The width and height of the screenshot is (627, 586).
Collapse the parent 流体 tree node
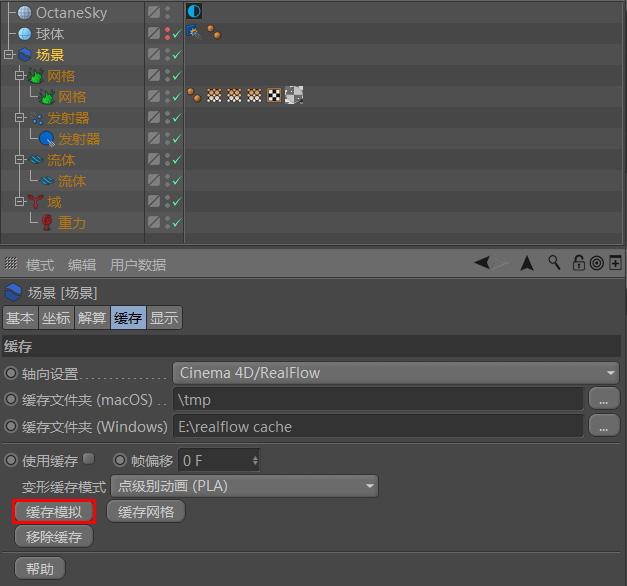coord(19,160)
